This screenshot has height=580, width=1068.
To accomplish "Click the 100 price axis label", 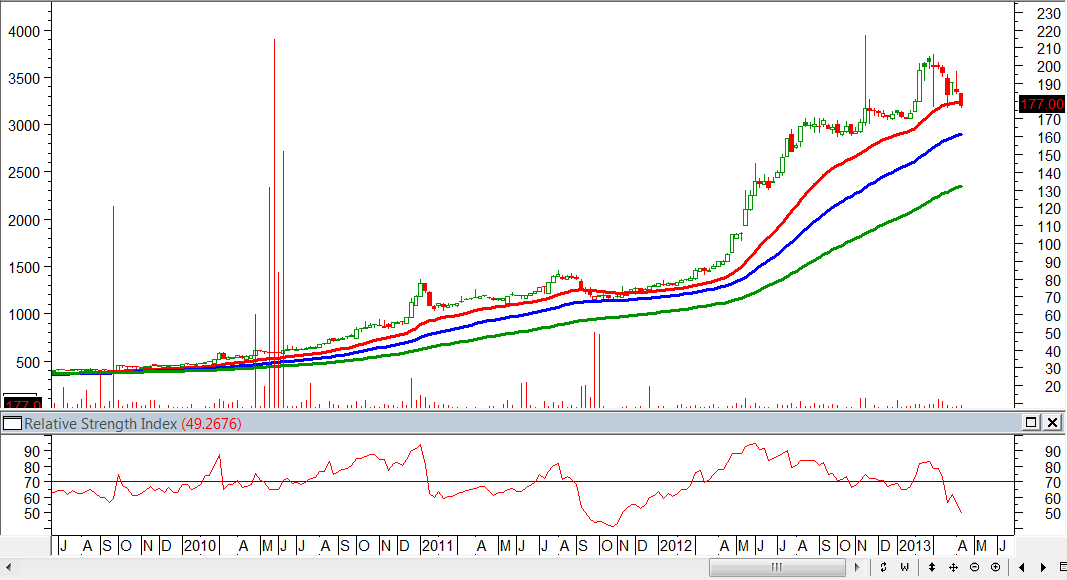I will coord(1049,244).
